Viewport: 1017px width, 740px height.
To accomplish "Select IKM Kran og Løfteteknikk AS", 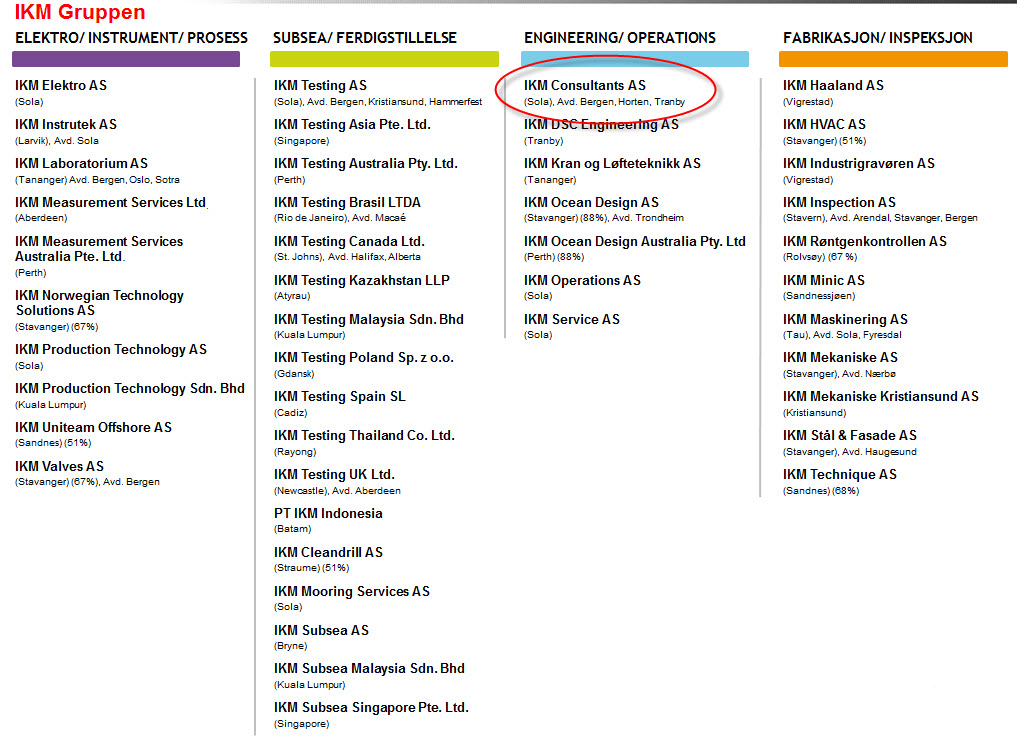I will click(x=612, y=164).
